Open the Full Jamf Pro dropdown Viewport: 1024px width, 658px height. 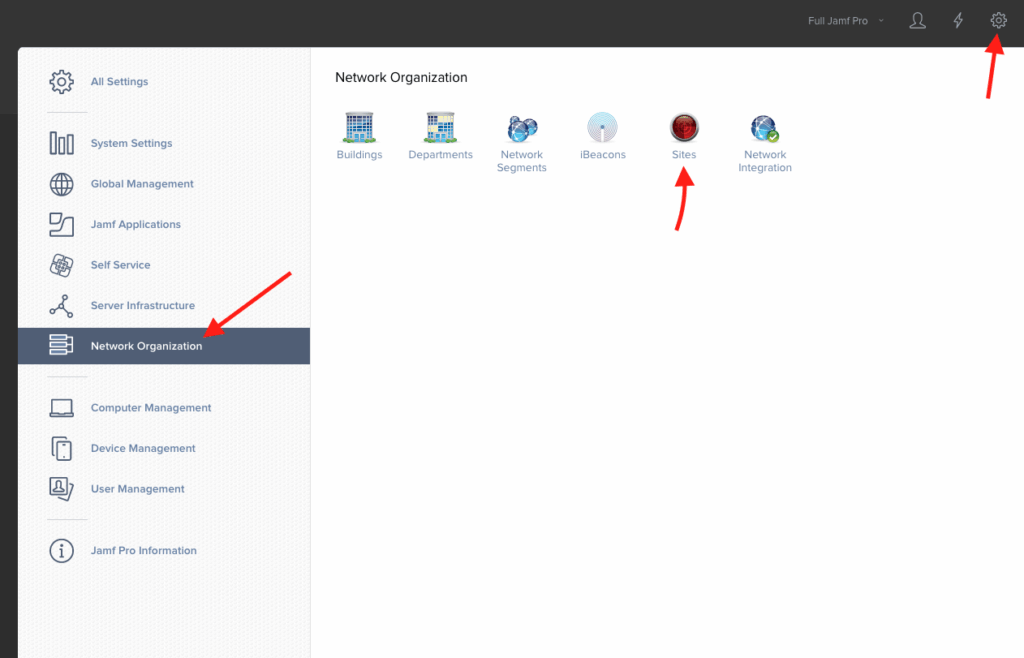tap(843, 20)
